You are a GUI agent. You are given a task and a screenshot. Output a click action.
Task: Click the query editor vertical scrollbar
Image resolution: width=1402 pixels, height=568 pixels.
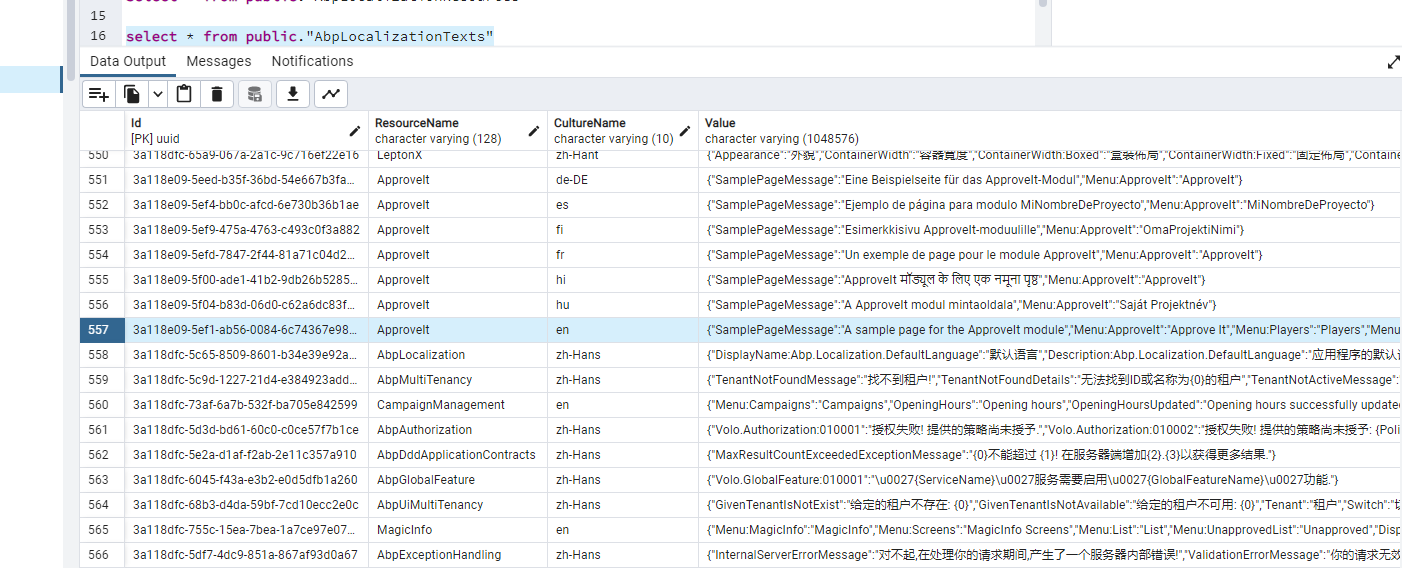point(1043,20)
